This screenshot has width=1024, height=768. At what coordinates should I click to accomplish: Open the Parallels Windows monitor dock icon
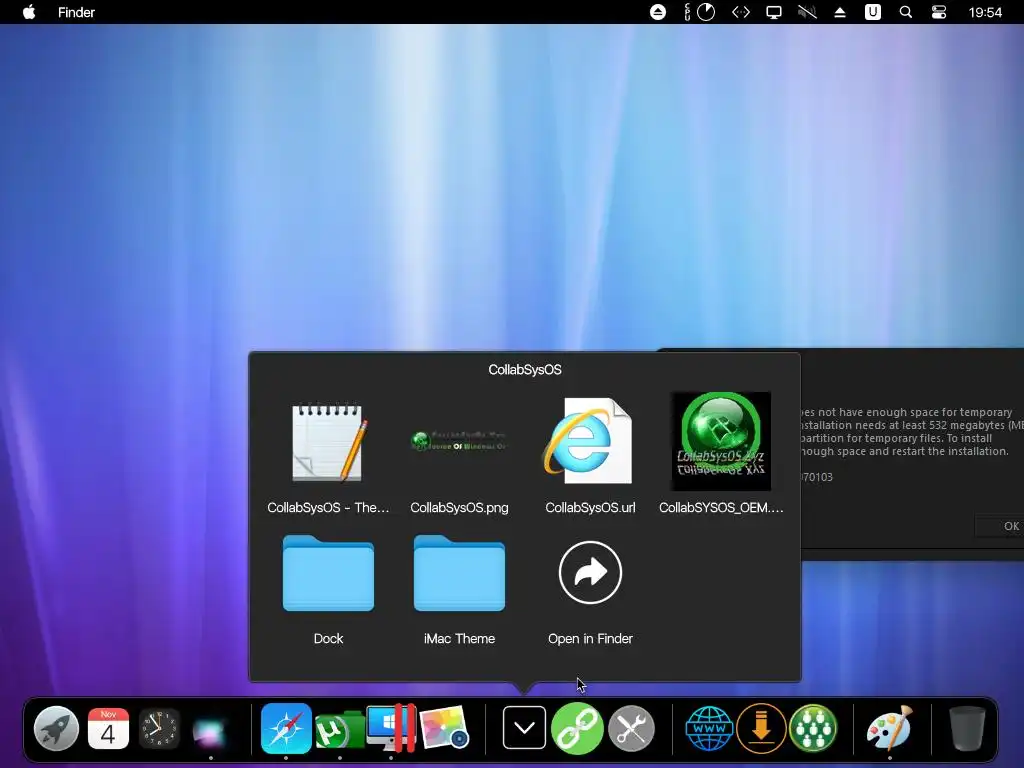tap(391, 728)
